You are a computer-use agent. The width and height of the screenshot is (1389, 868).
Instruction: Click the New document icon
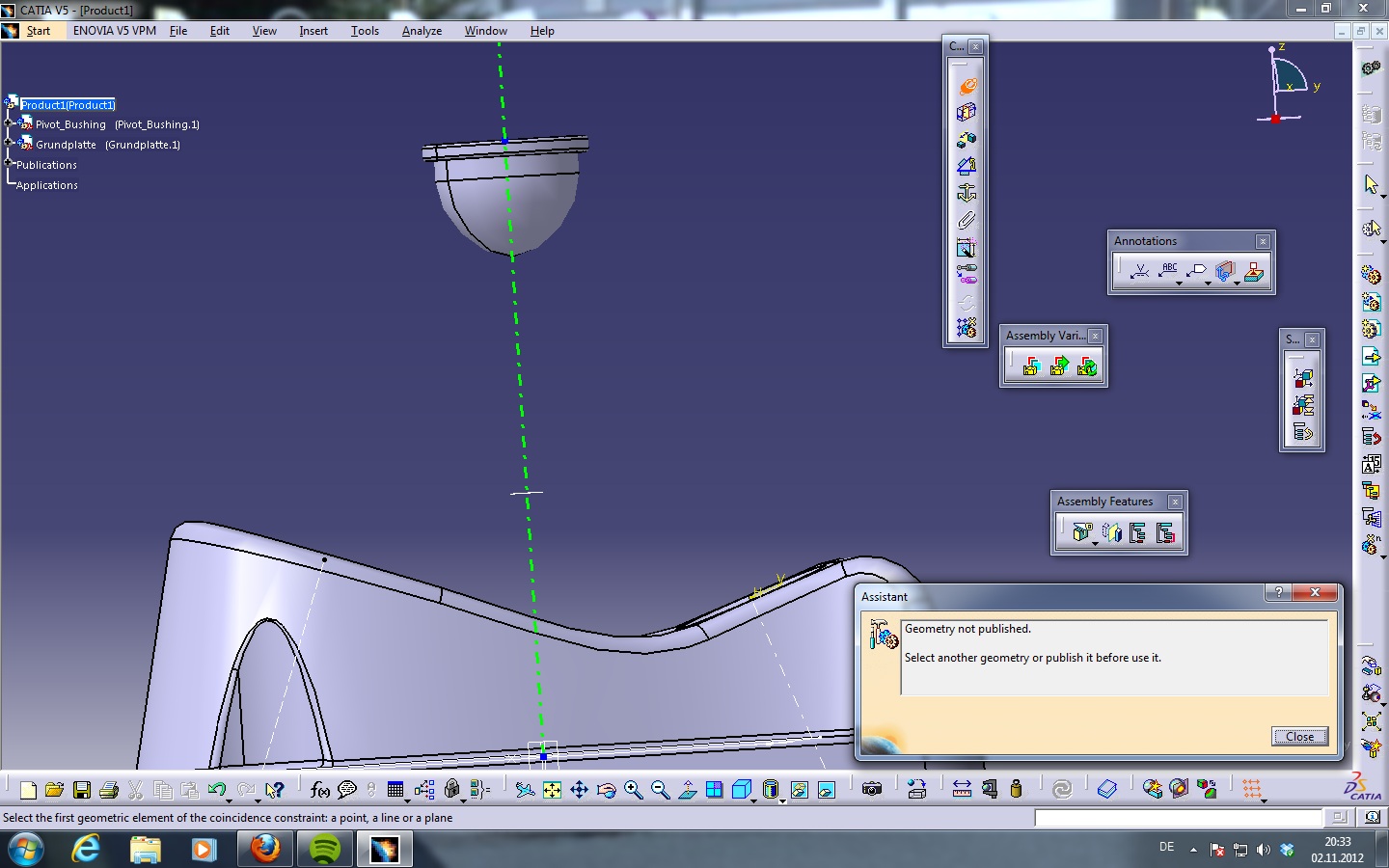click(x=28, y=790)
